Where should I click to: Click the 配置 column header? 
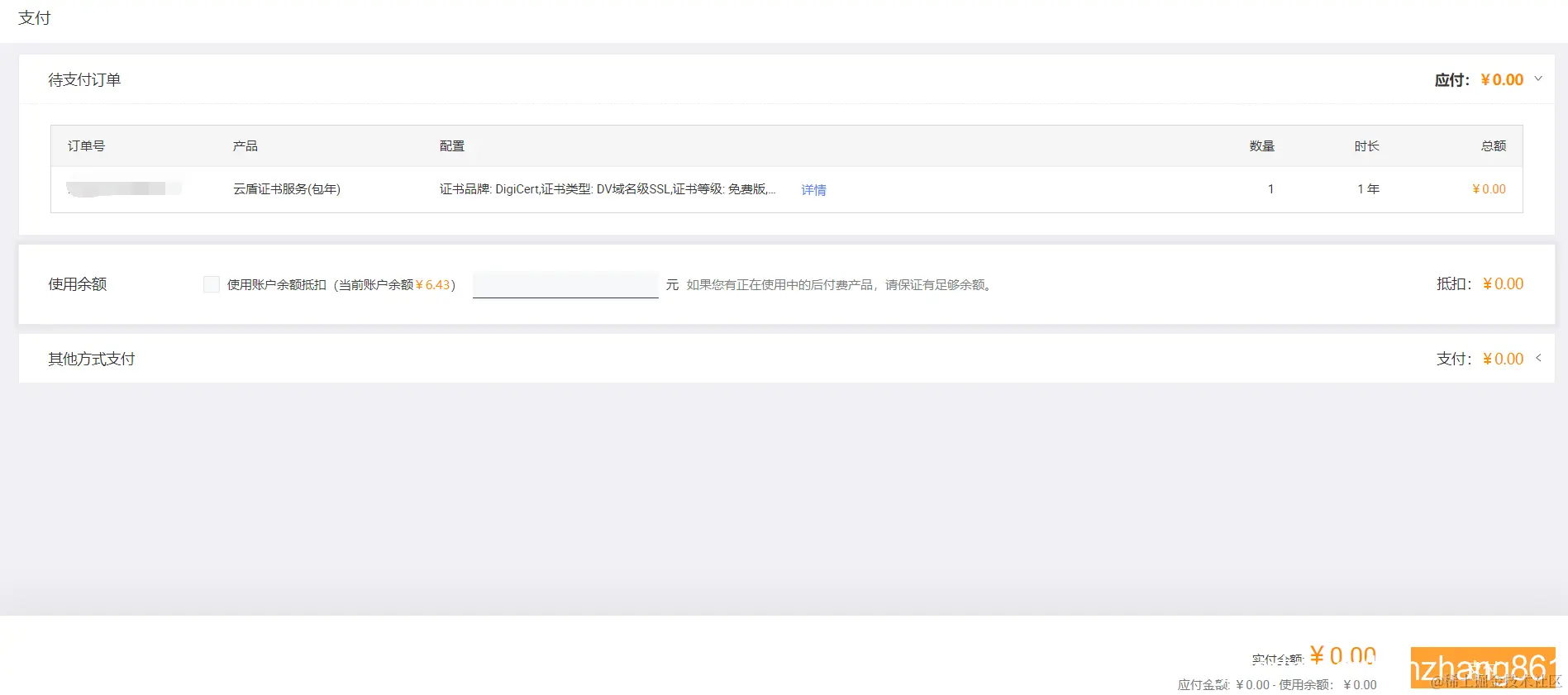point(451,146)
